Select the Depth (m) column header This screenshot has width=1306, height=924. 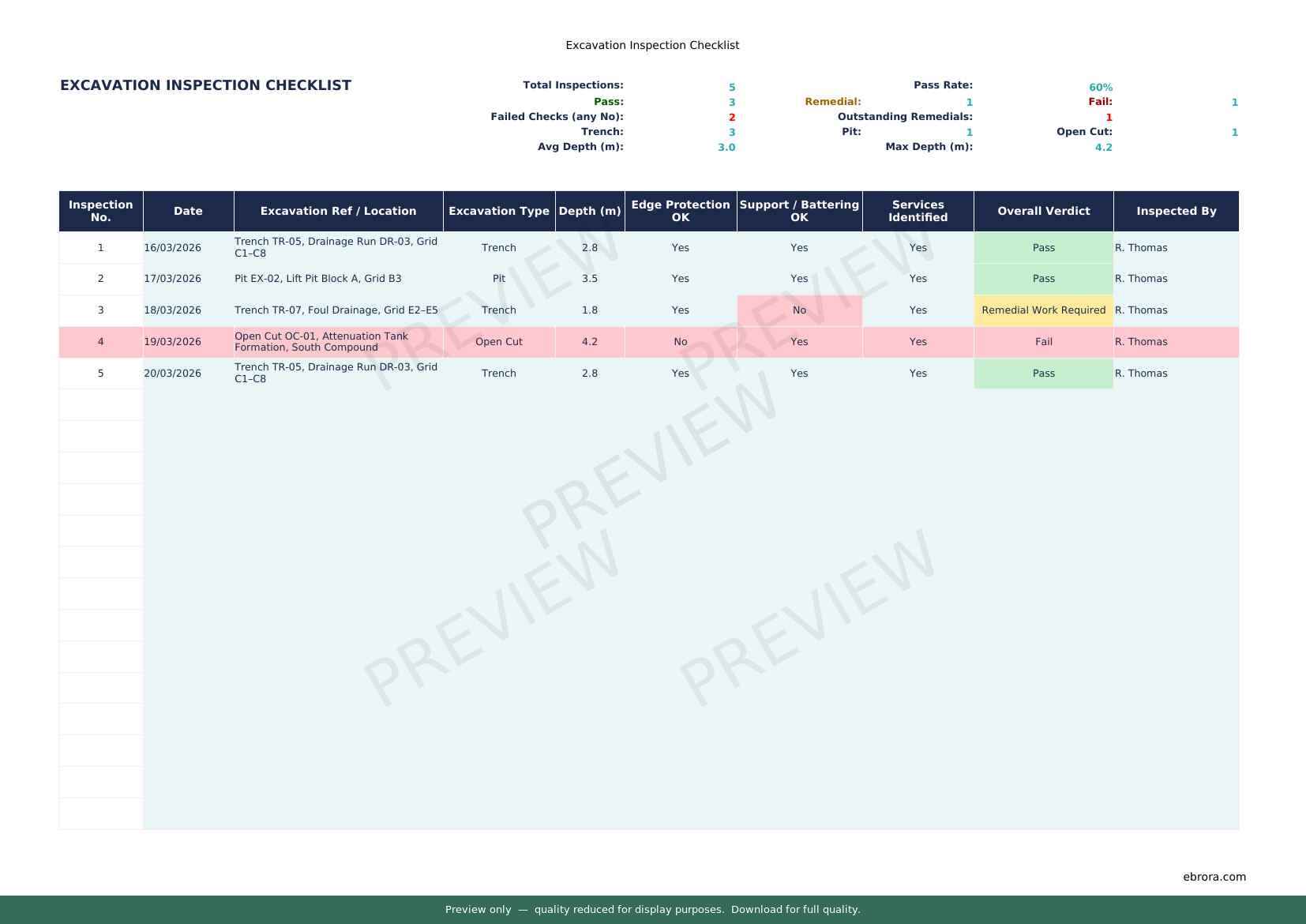pyautogui.click(x=589, y=211)
